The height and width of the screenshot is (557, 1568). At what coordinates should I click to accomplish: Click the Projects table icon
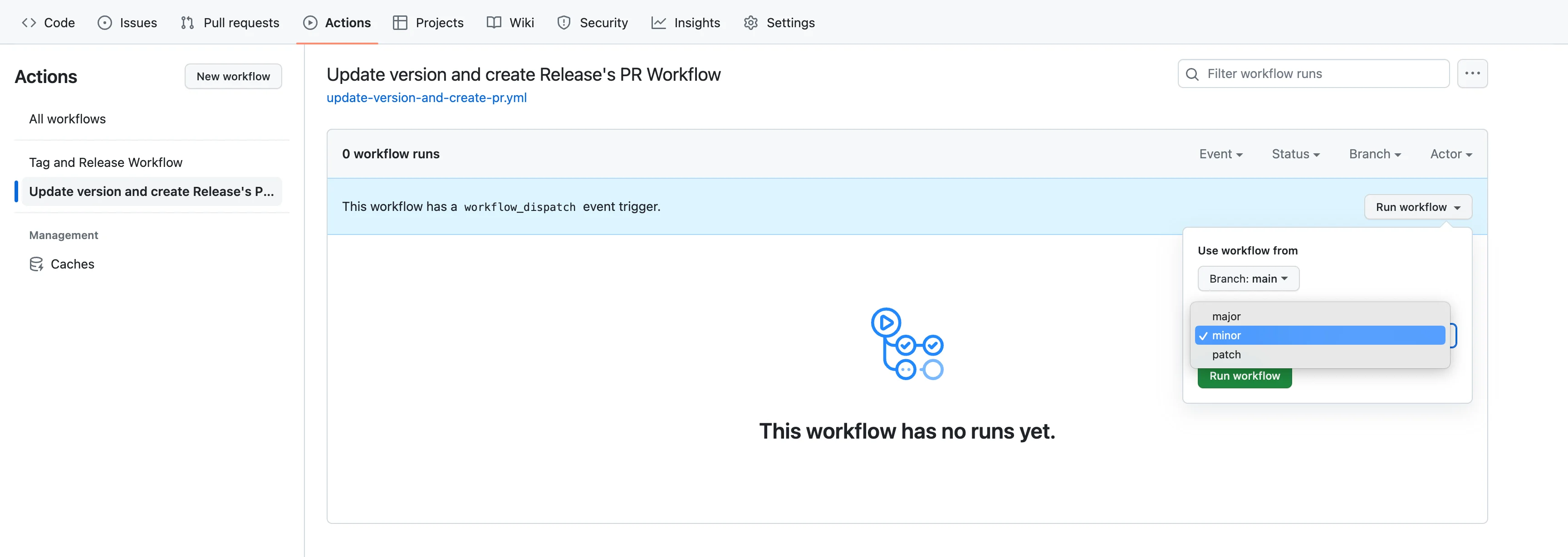pyautogui.click(x=400, y=23)
